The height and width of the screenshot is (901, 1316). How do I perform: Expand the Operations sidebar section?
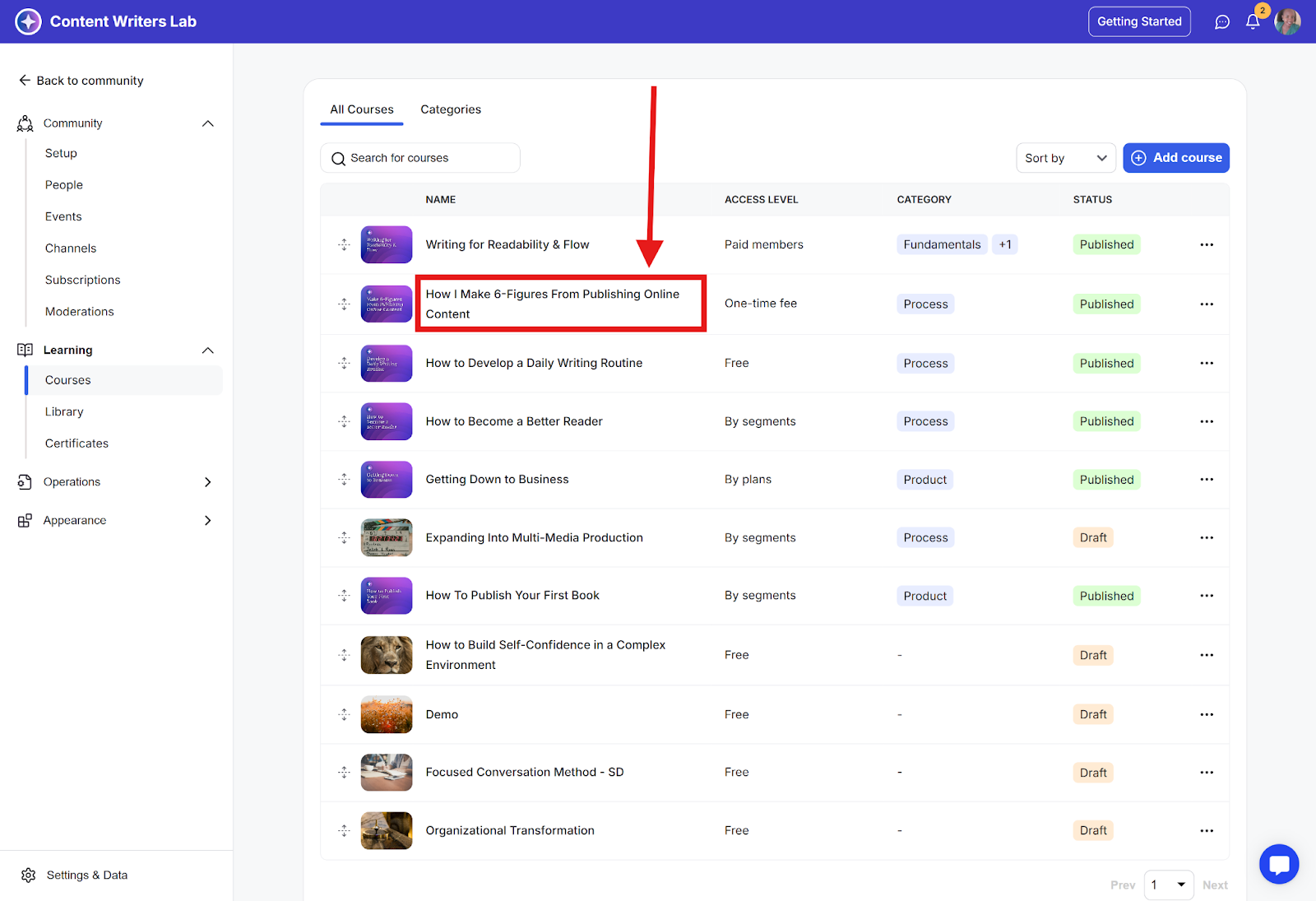tap(208, 482)
